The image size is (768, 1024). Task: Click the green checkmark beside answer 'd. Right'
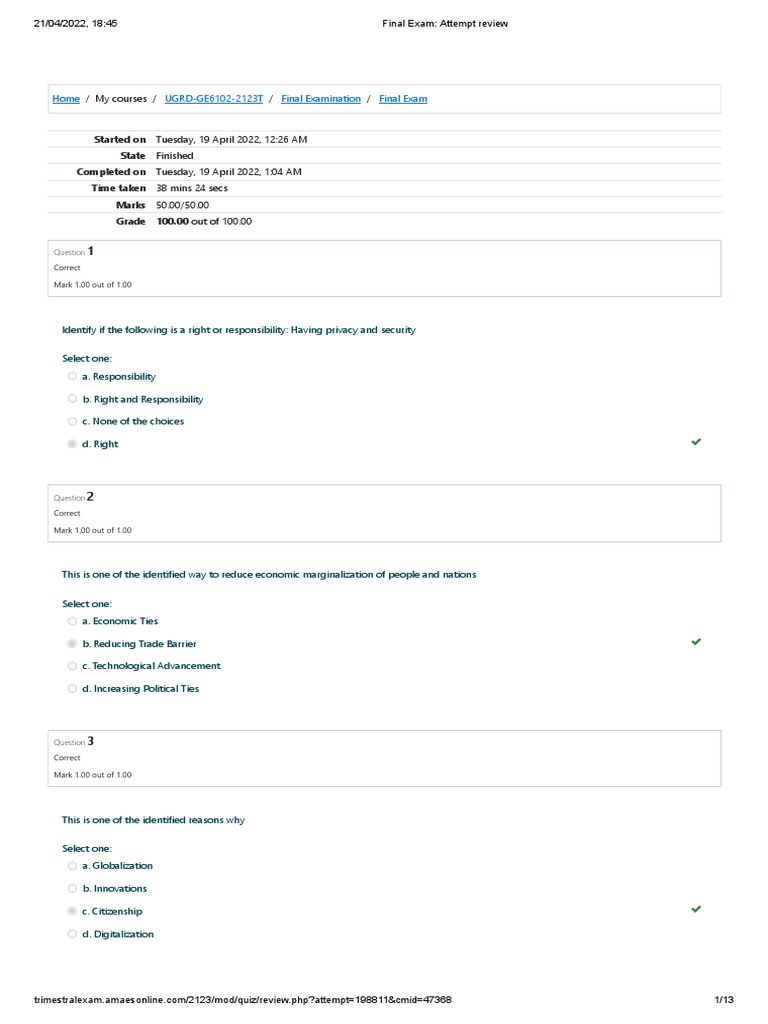coord(696,442)
